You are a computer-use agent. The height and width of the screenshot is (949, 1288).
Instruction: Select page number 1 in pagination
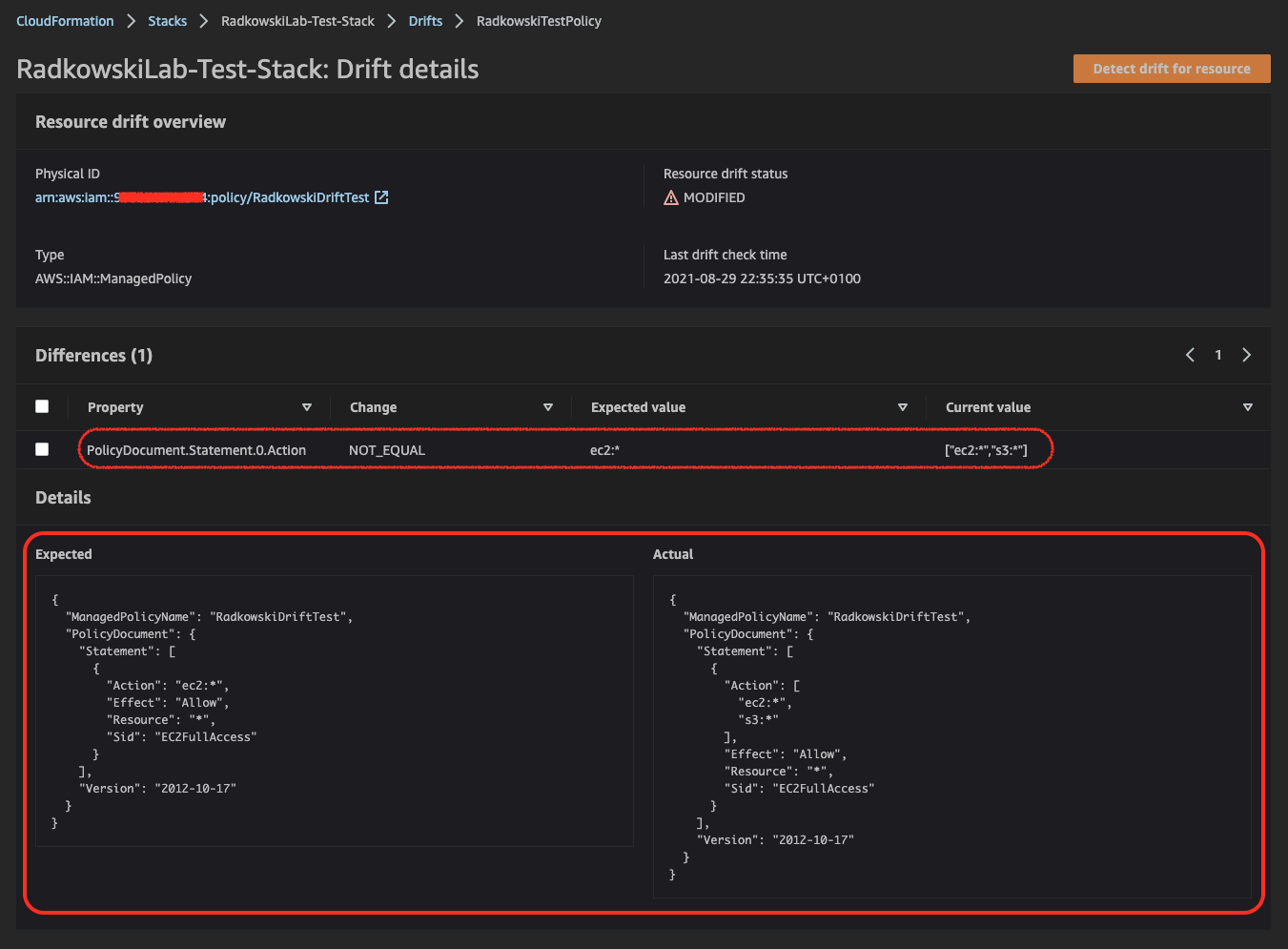click(1218, 355)
